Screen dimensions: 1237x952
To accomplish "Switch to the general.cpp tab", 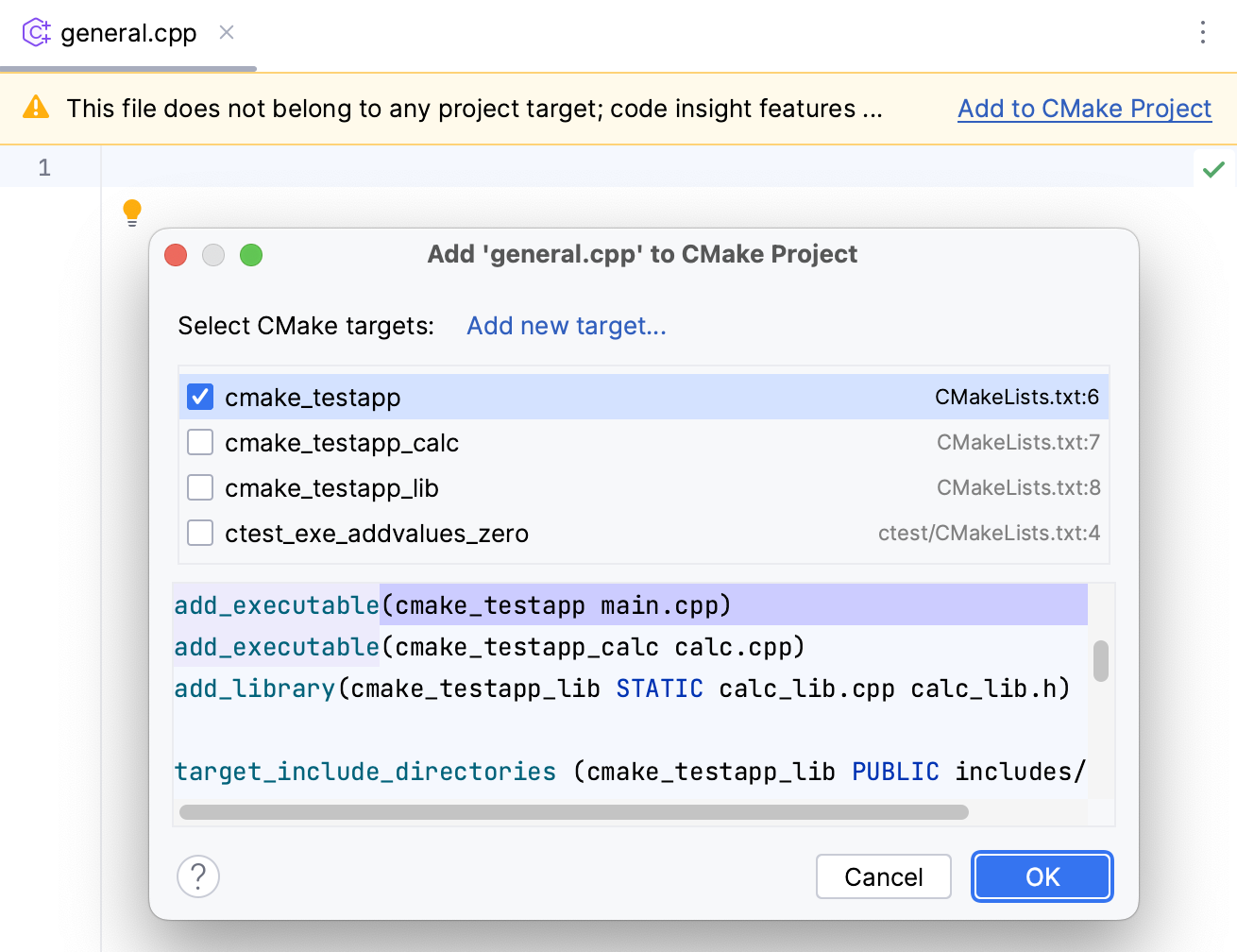I will (127, 31).
